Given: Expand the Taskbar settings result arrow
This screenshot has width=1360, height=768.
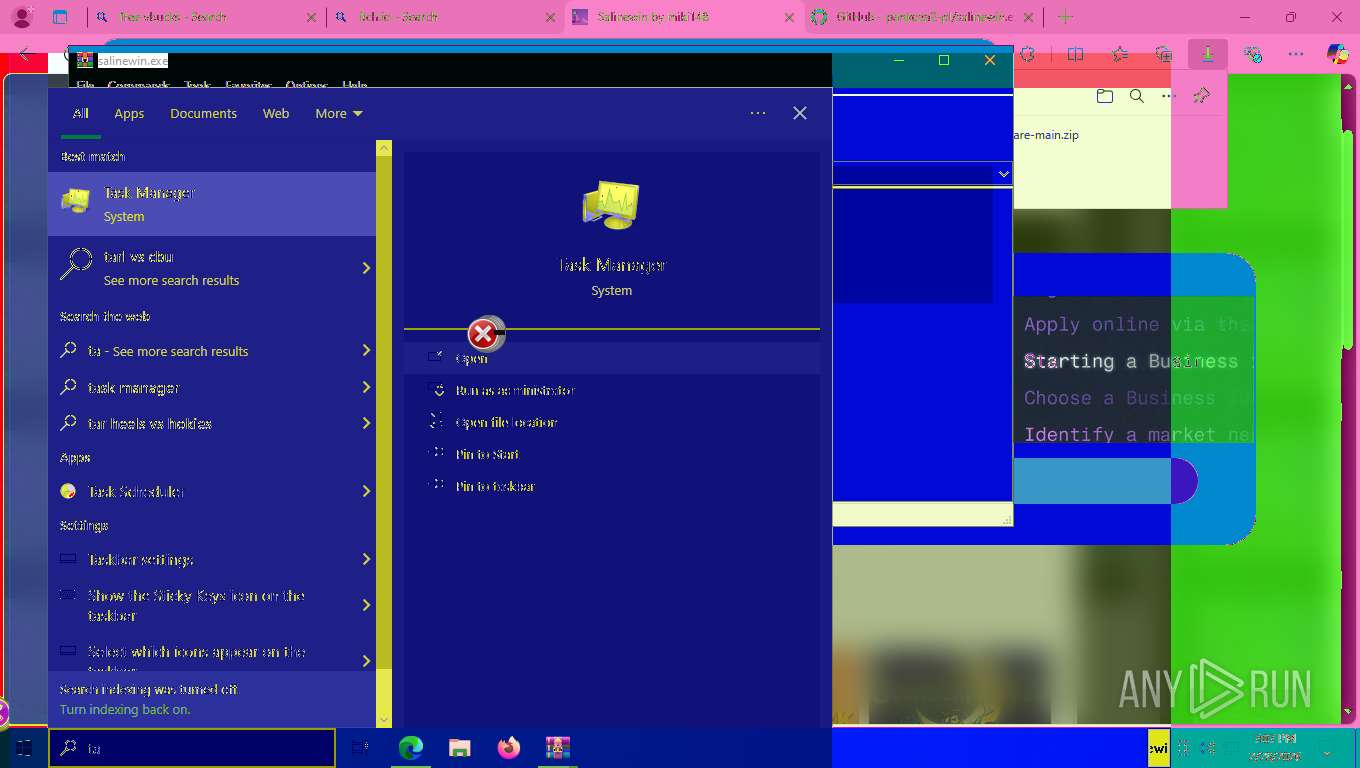Looking at the screenshot, I should 366,559.
